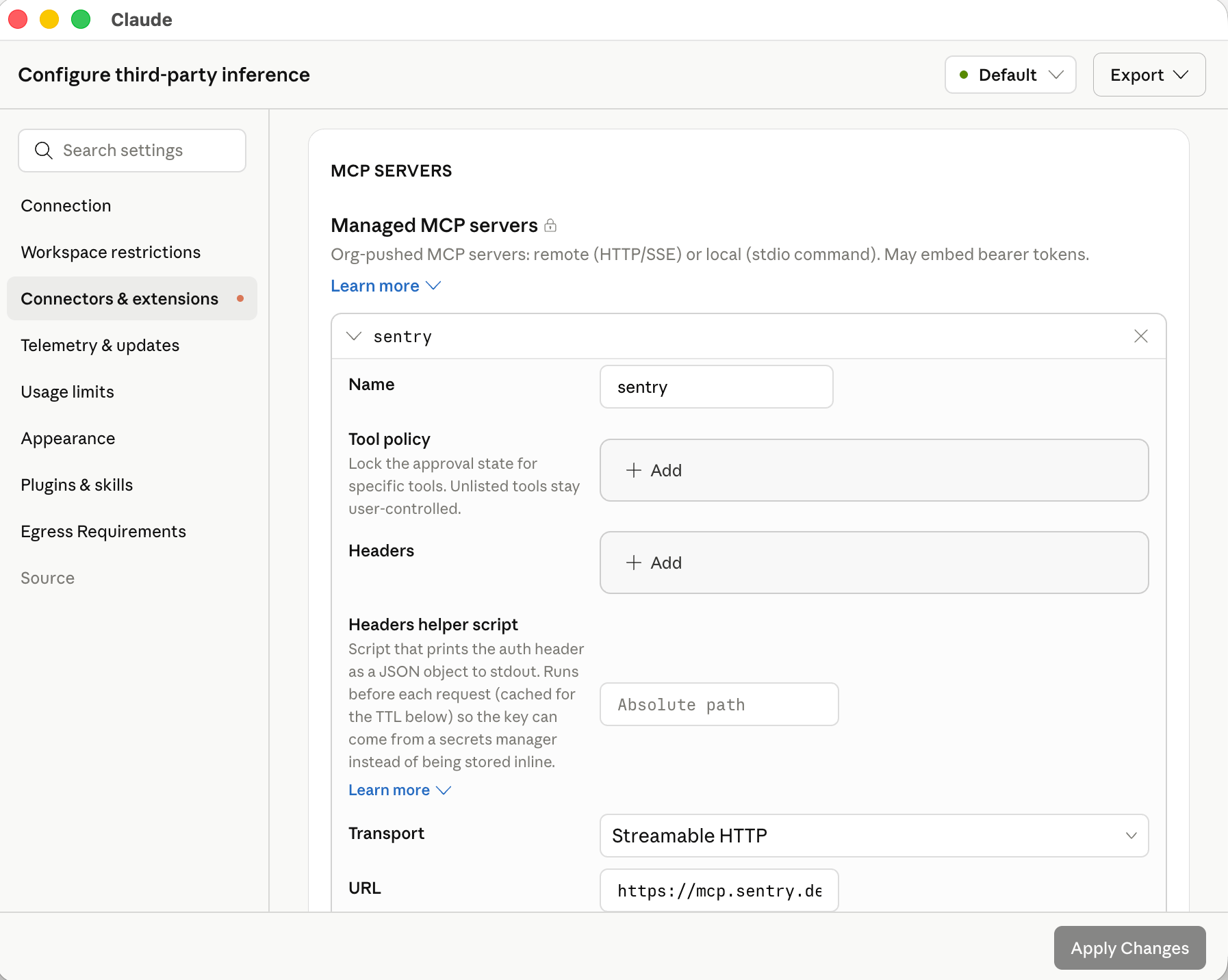Edit the URL field with mcp.sentry address
The image size is (1228, 980).
click(x=719, y=890)
